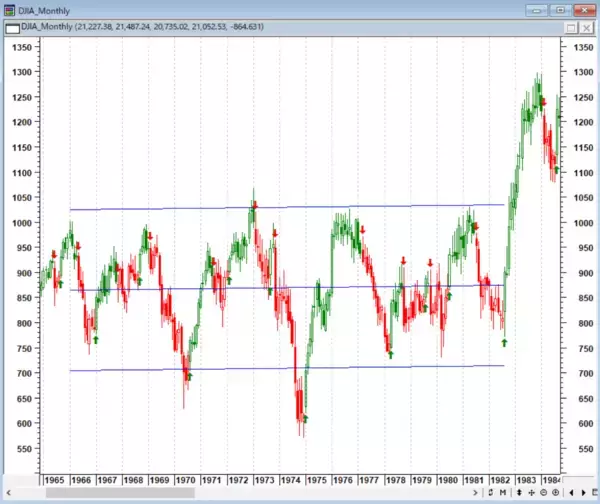Click the green buy arrow in 1982 near 760
The image size is (600, 504).
[504, 343]
